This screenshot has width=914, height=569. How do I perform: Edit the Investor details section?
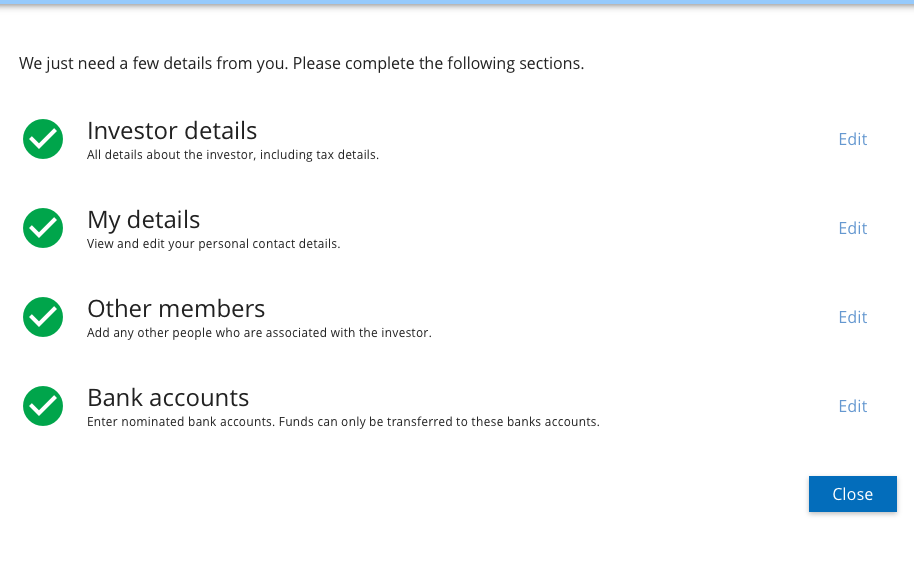point(852,139)
